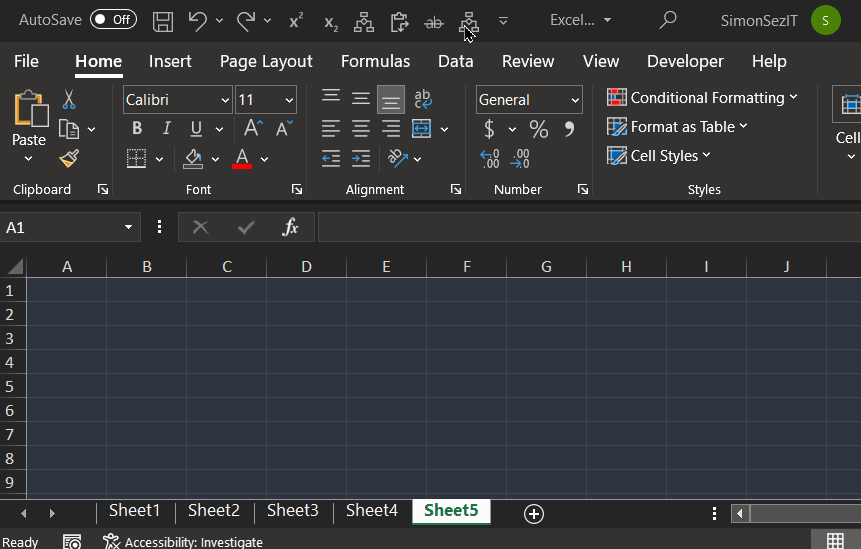Click the Strikethrough icon in title bar
861x549 pixels.
[434, 23]
